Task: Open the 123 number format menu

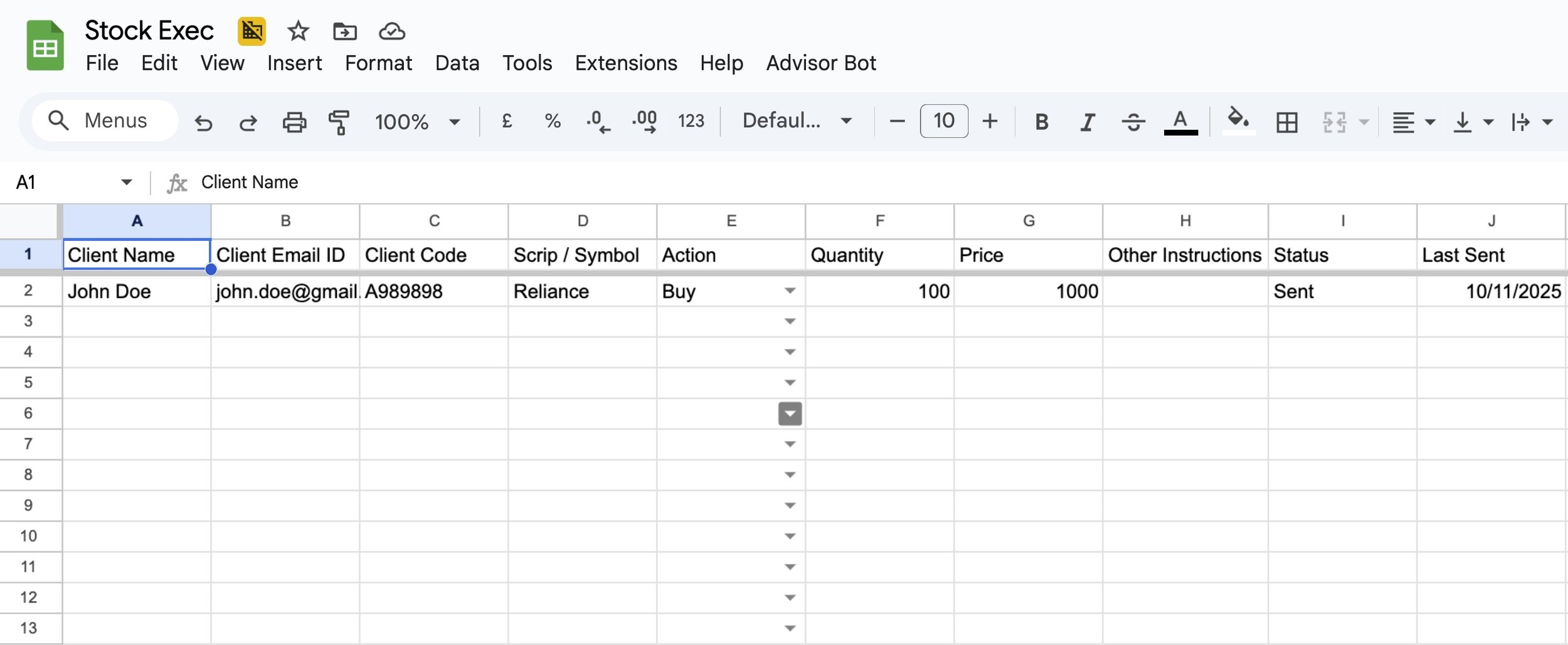Action: (691, 120)
